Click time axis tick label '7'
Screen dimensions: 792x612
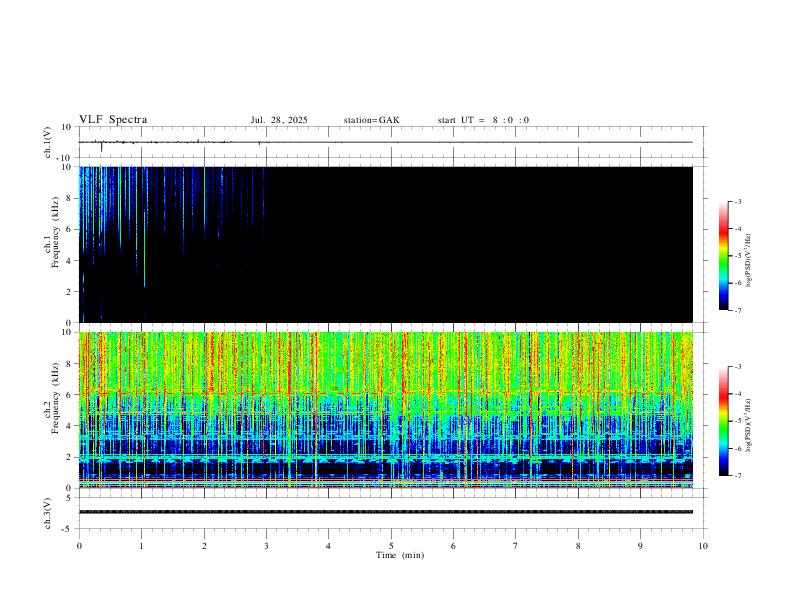(516, 546)
